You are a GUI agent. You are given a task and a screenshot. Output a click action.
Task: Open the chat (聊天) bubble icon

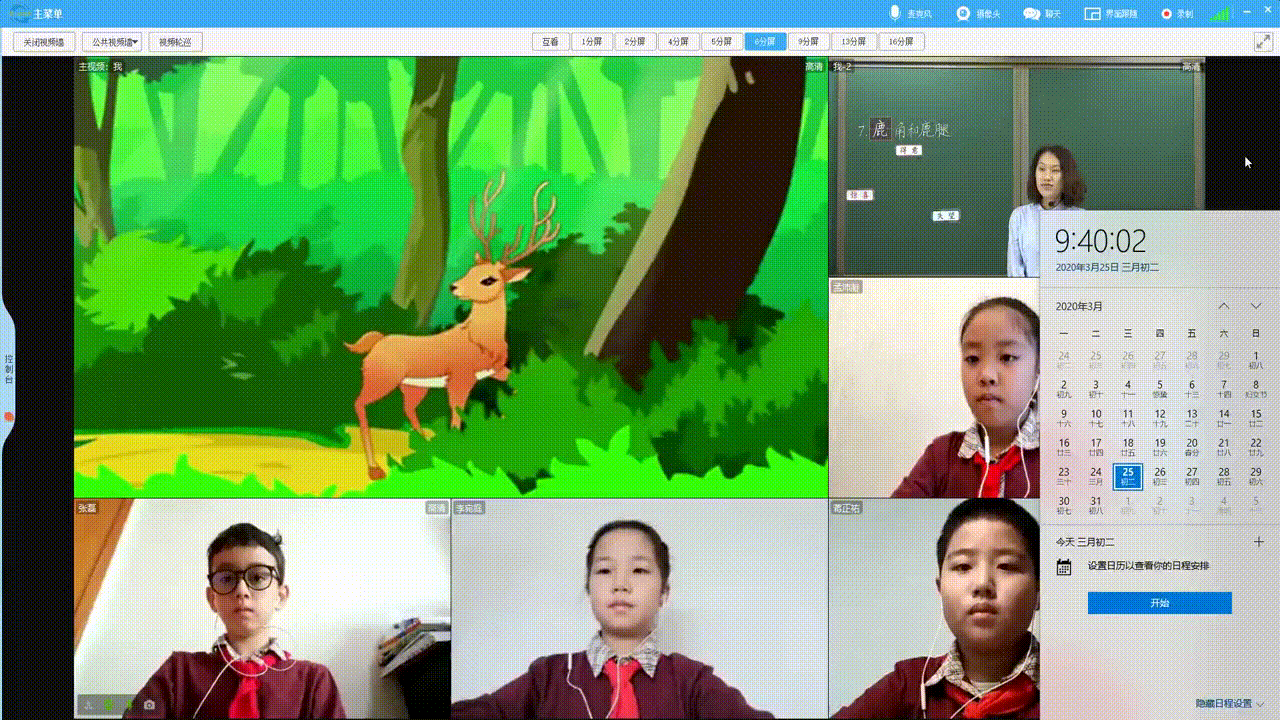click(x=1031, y=13)
